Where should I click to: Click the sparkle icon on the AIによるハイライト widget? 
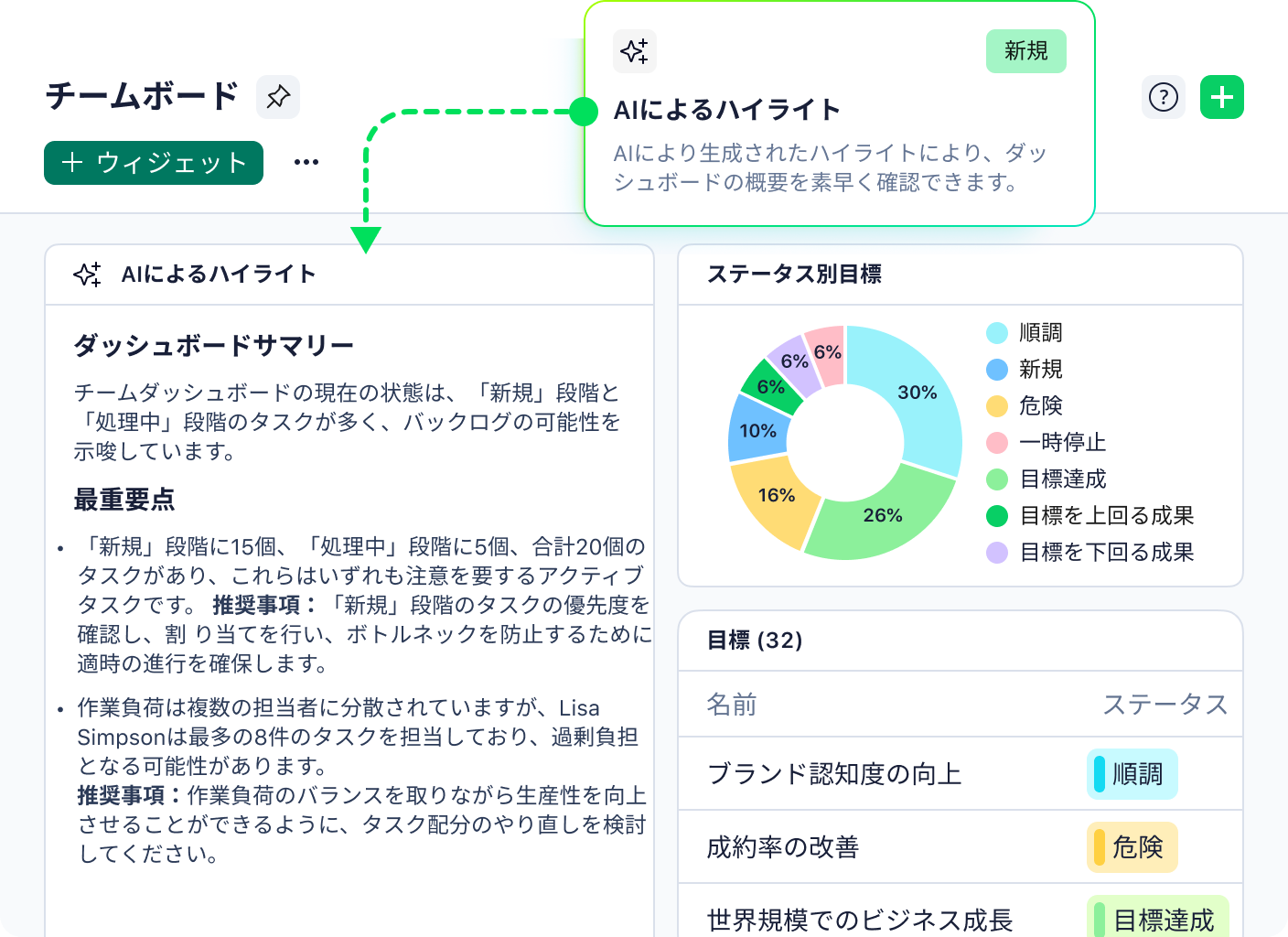point(88,275)
